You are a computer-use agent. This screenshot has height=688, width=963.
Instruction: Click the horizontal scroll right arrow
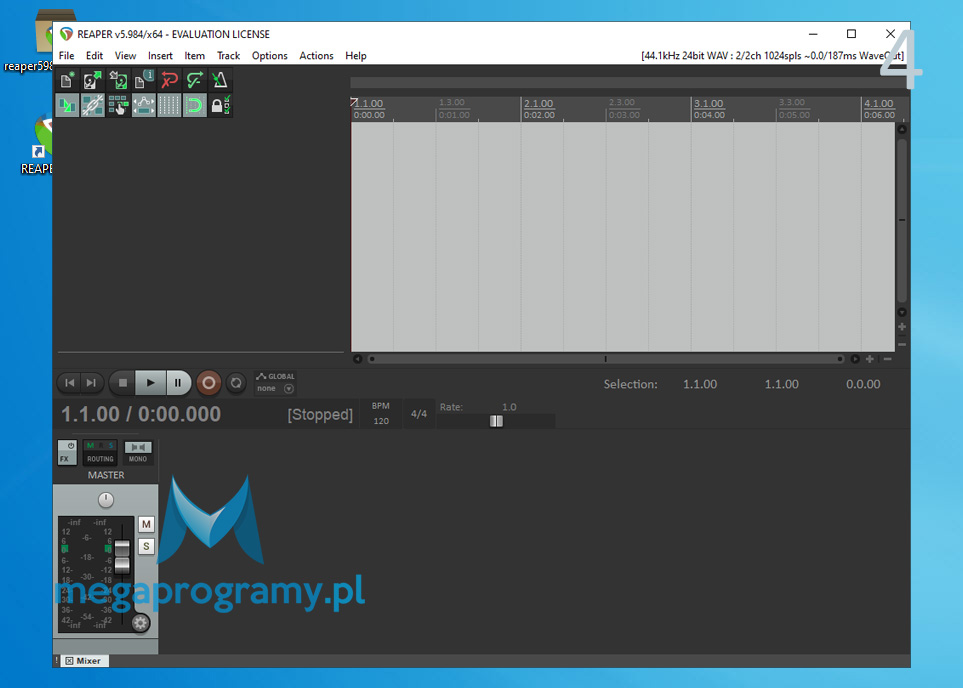855,359
